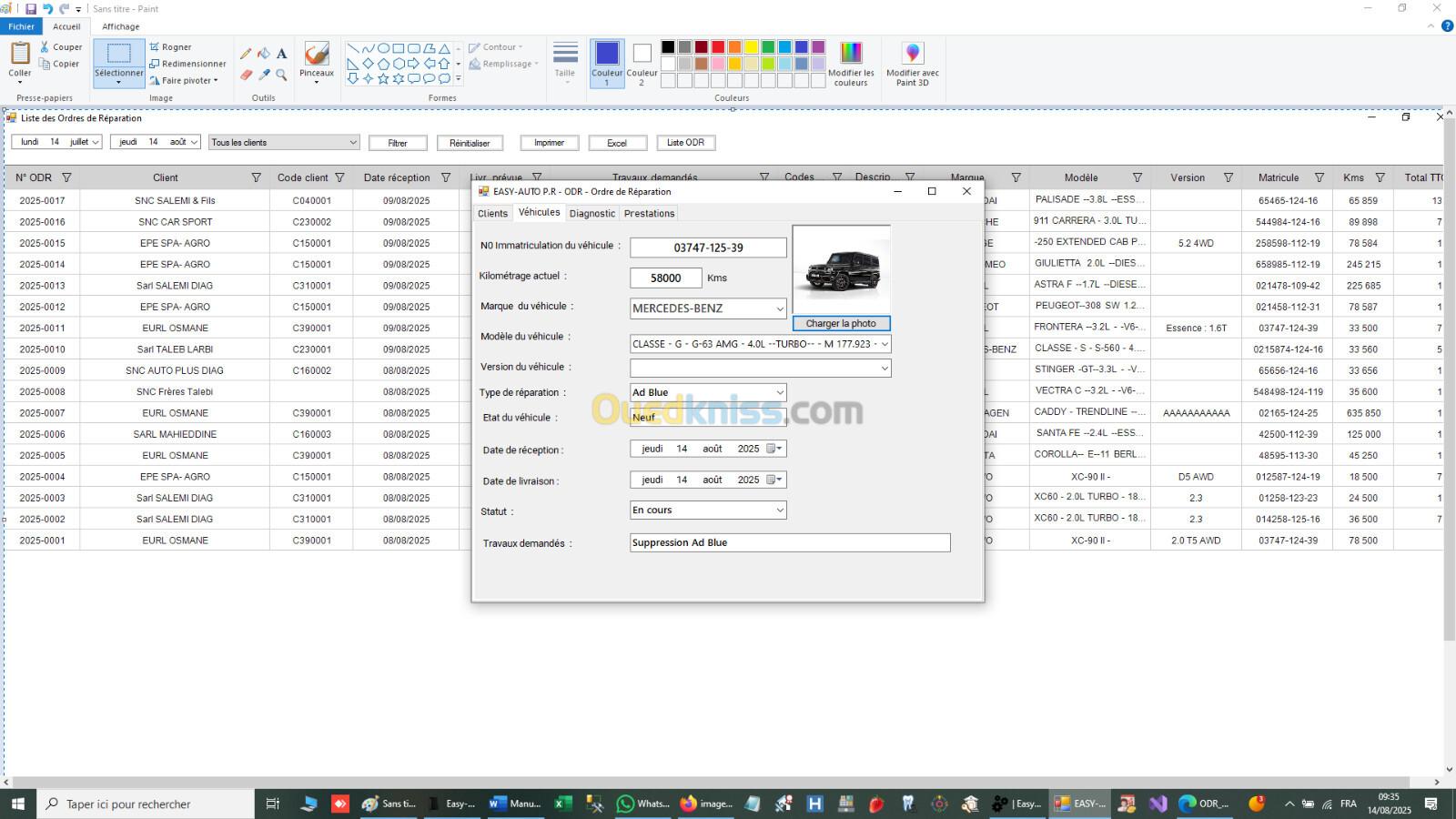1456x819 pixels.
Task: Select the Fill bucket tool
Action: pyautogui.click(x=263, y=54)
